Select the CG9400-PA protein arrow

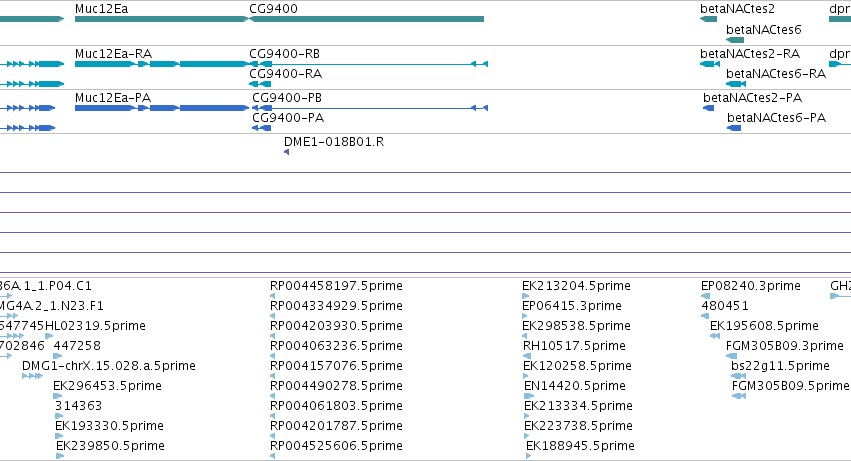[x=262, y=128]
